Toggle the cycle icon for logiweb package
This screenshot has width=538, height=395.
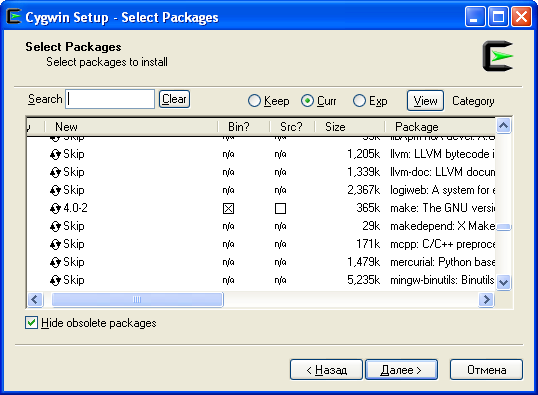click(55, 190)
